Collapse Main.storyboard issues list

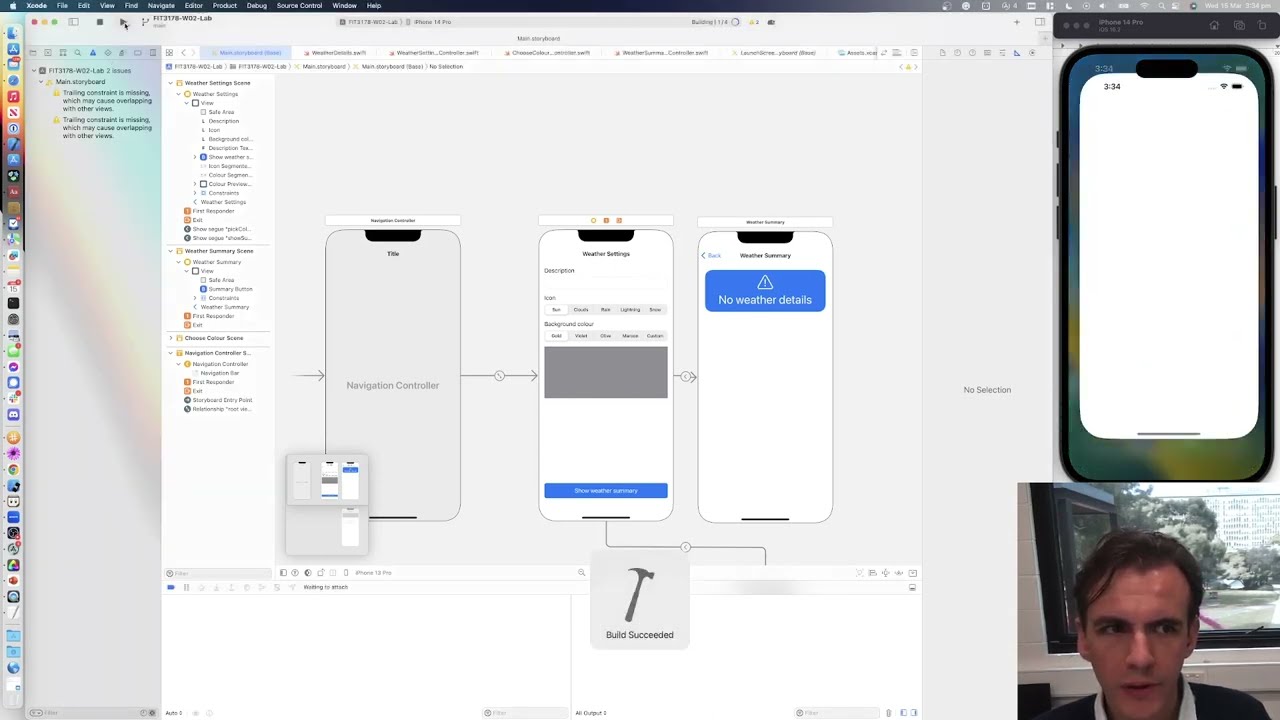point(42,81)
